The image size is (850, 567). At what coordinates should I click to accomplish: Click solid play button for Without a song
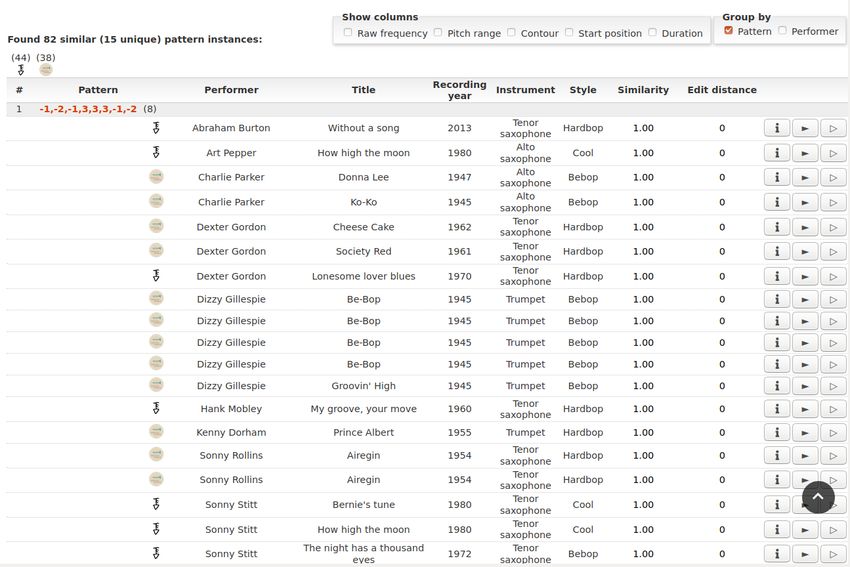click(805, 128)
